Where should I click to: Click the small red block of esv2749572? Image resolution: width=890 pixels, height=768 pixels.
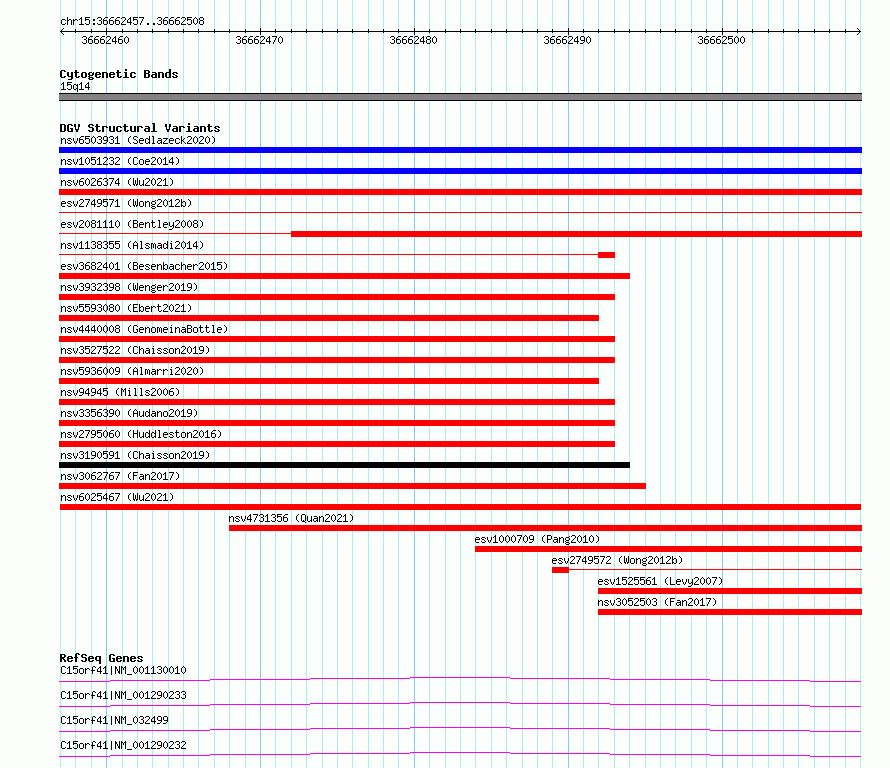(560, 570)
